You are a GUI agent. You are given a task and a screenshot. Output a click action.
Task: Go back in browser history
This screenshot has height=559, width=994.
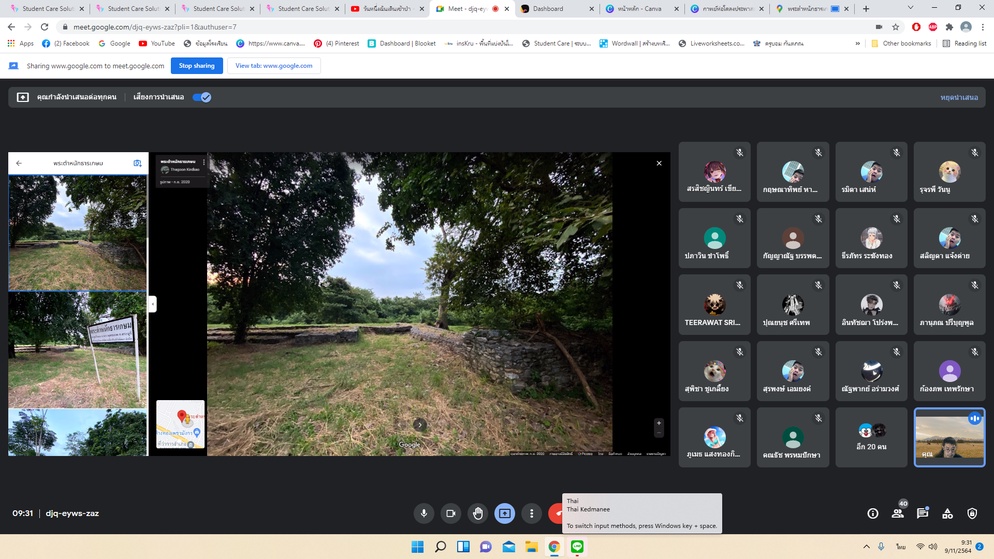click(11, 27)
